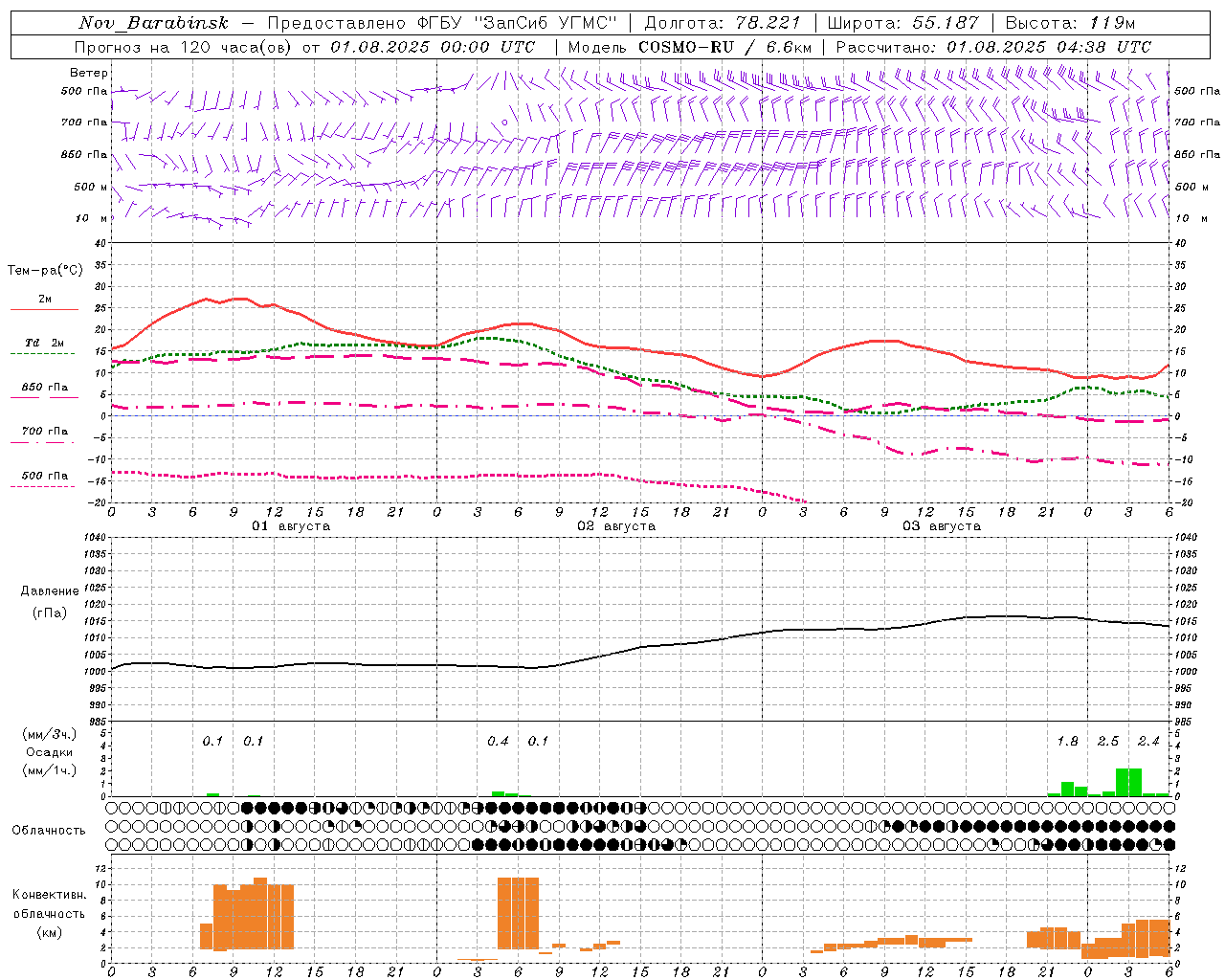Click the '700 гПа' temperature legend label
The image size is (1225, 980).
(44, 431)
